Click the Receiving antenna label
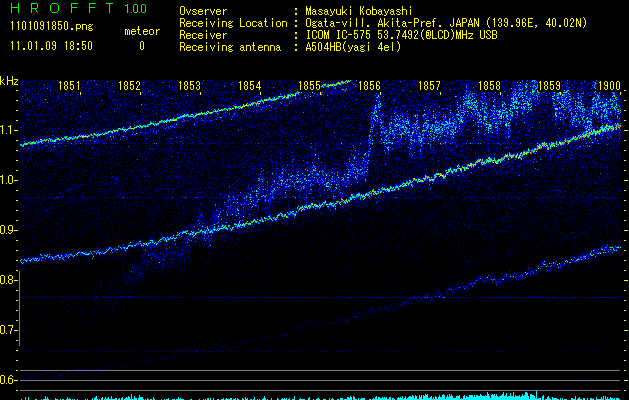Image resolution: width=629 pixels, height=400 pixels. (x=230, y=47)
